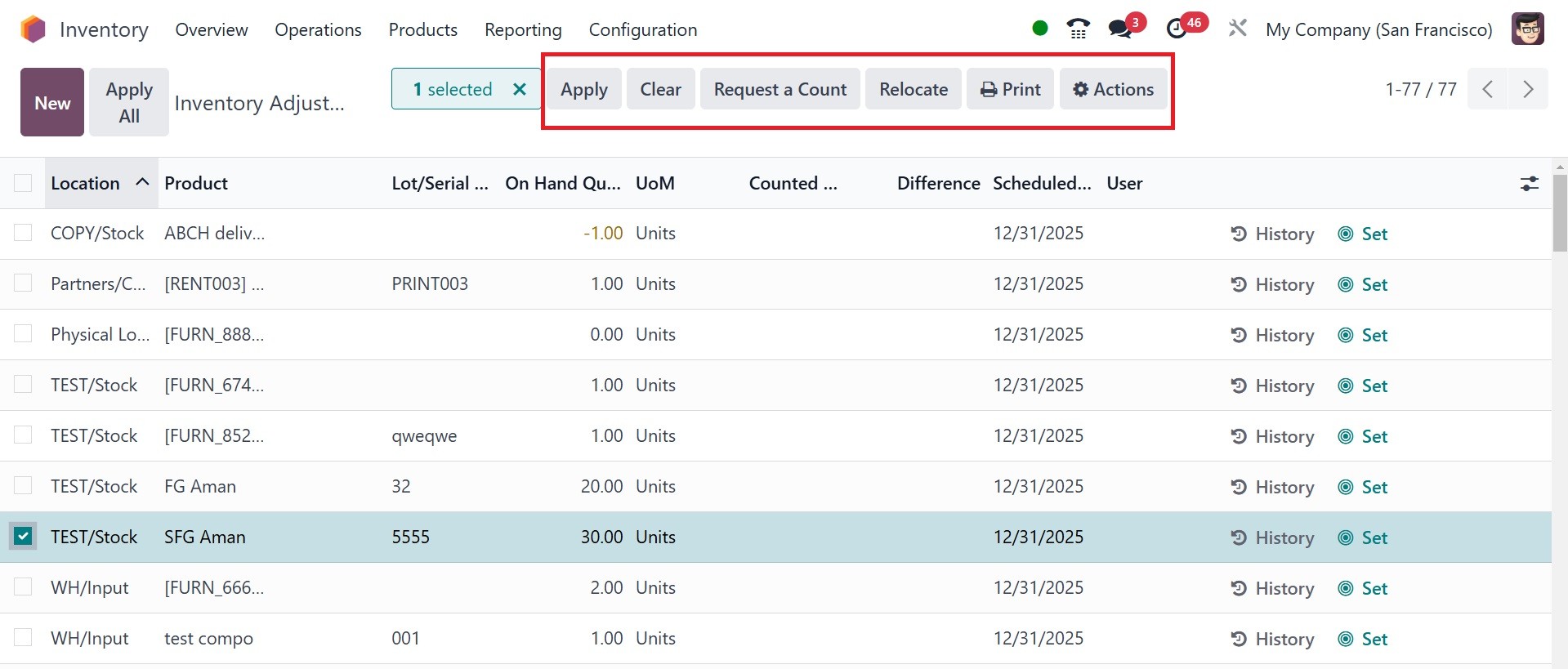The height and width of the screenshot is (669, 1568).
Task: Click Set for the COPY/Stock row
Action: point(1364,234)
